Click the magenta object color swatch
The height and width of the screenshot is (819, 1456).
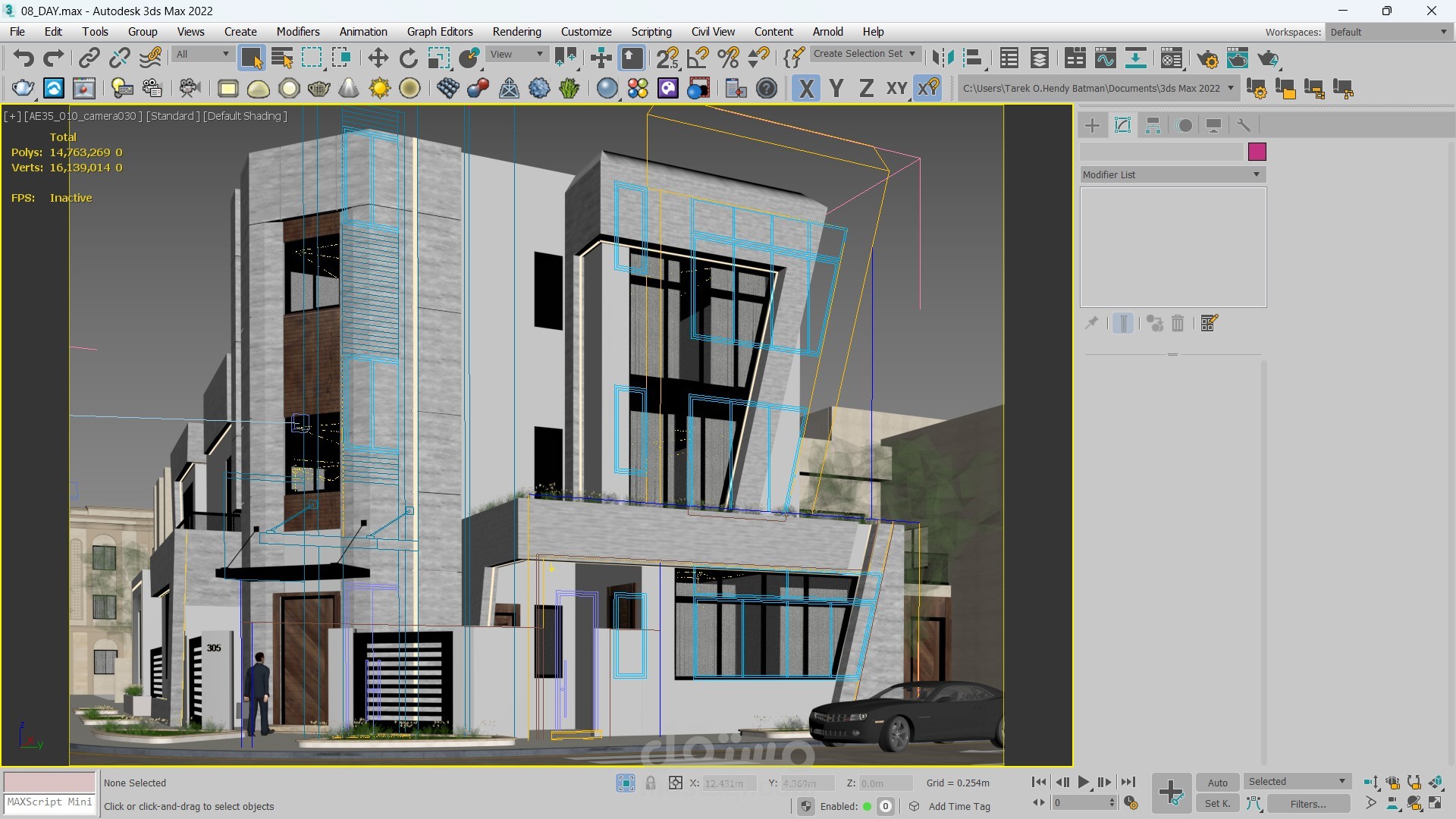[1257, 152]
